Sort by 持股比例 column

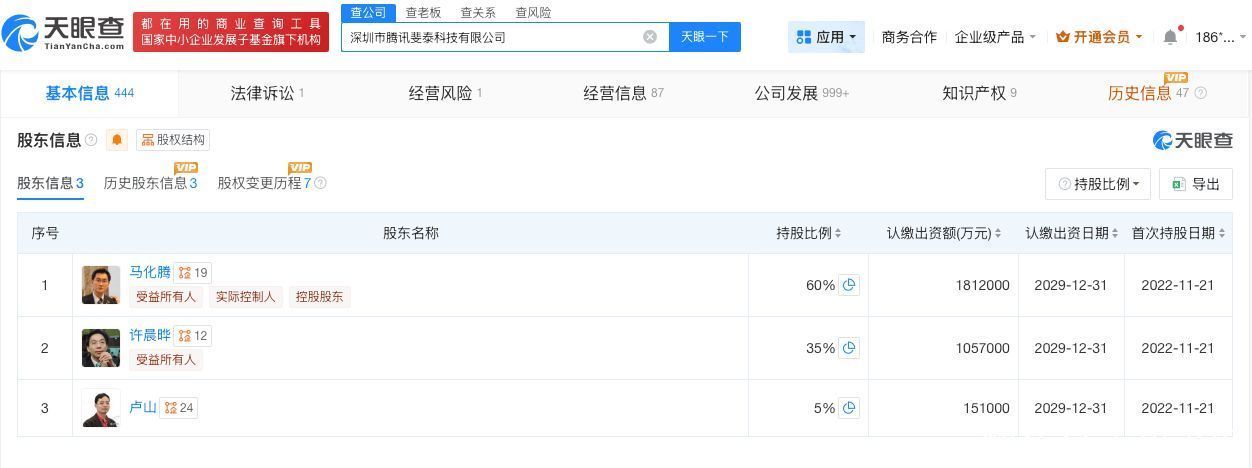point(809,233)
